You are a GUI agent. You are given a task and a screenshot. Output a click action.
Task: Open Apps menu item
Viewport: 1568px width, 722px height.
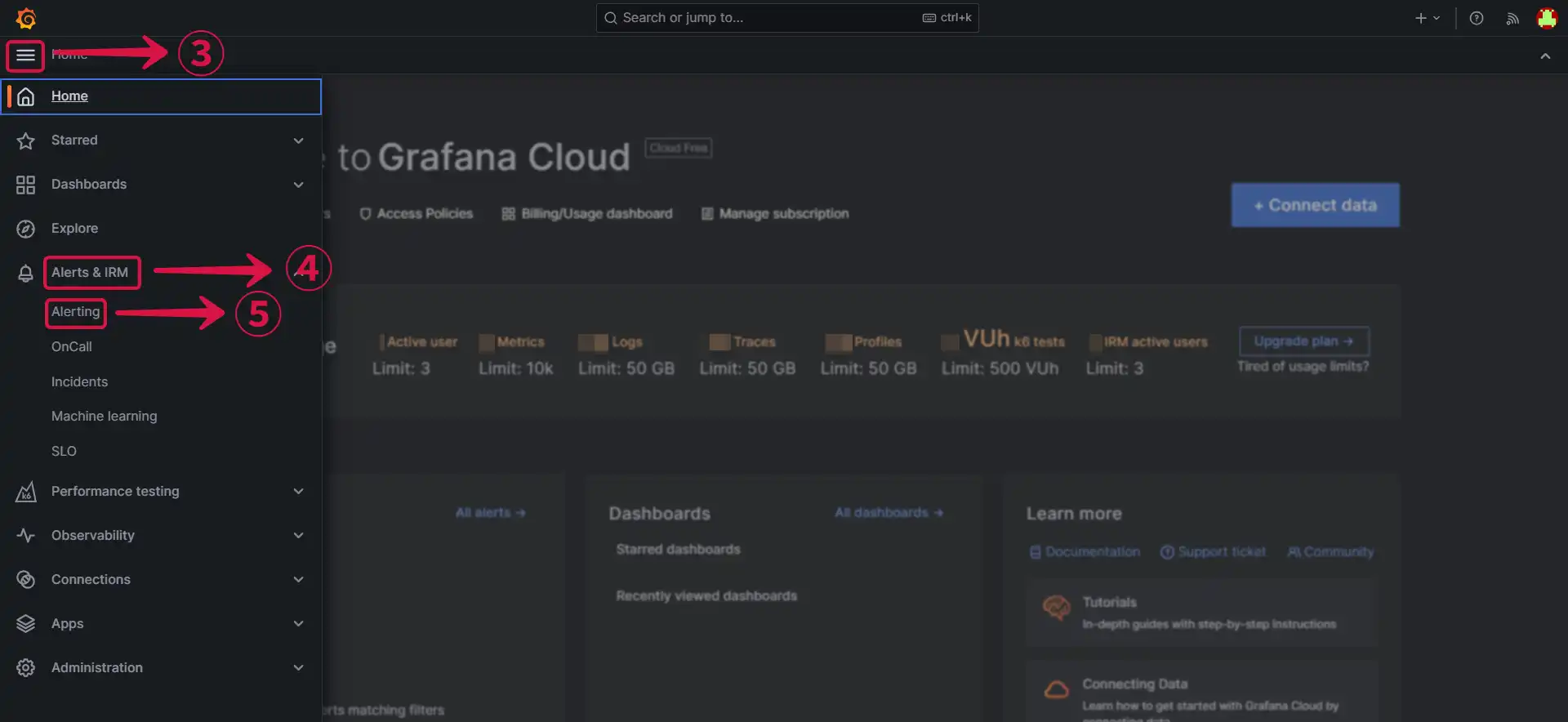(x=67, y=624)
